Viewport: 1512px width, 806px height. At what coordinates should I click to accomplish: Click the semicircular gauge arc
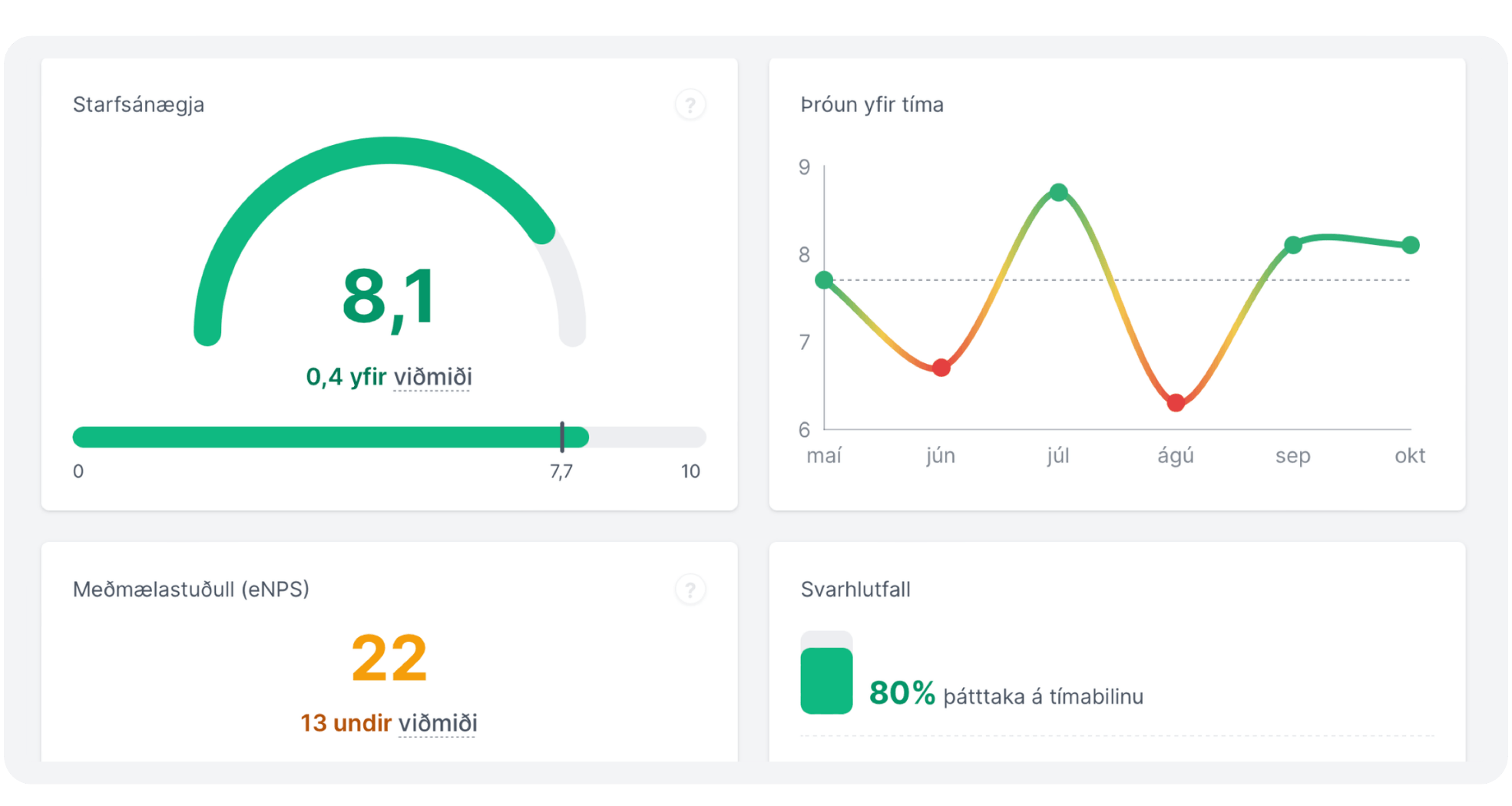click(389, 150)
